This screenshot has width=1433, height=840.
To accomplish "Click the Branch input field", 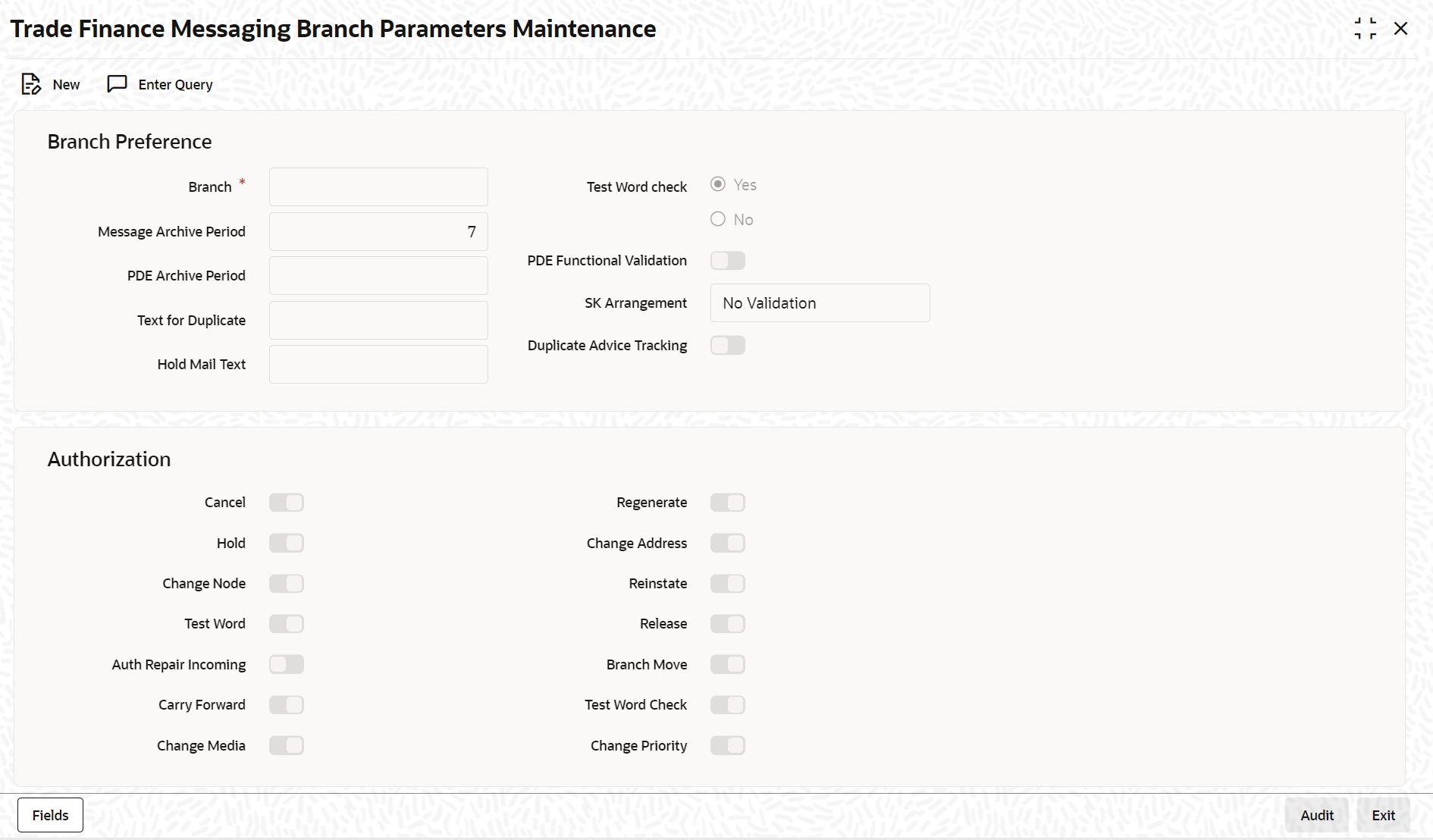I will pyautogui.click(x=378, y=186).
